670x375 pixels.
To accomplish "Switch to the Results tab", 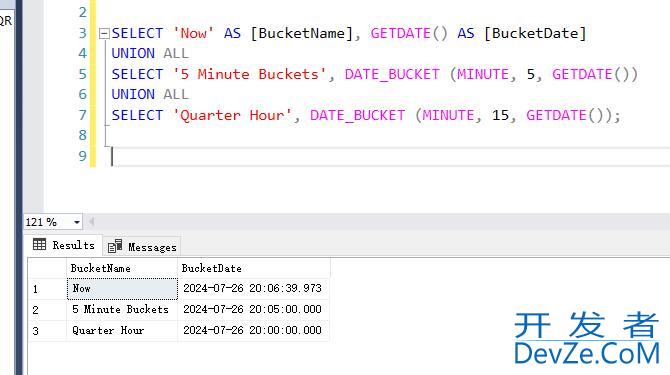I will coord(64,245).
